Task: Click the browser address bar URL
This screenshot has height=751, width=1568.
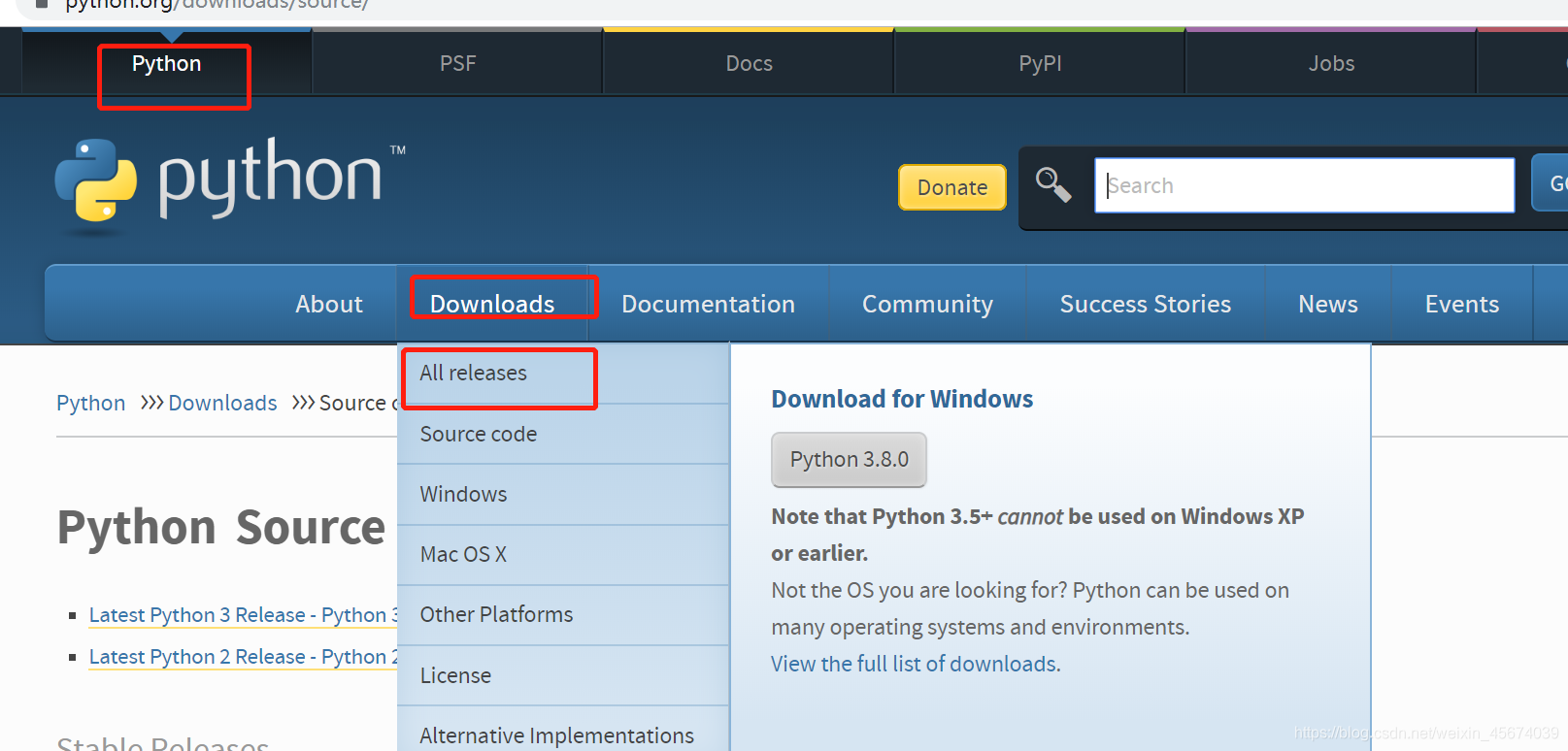Action: pyautogui.click(x=217, y=4)
